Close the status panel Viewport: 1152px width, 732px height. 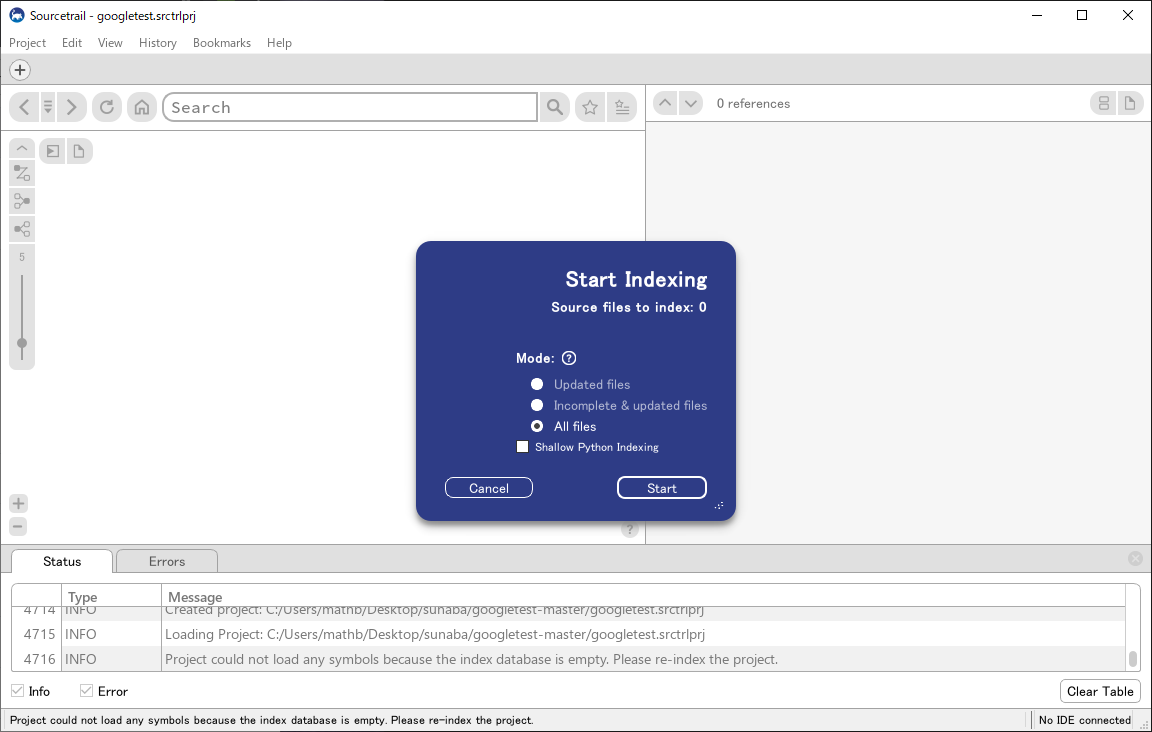coord(1135,559)
